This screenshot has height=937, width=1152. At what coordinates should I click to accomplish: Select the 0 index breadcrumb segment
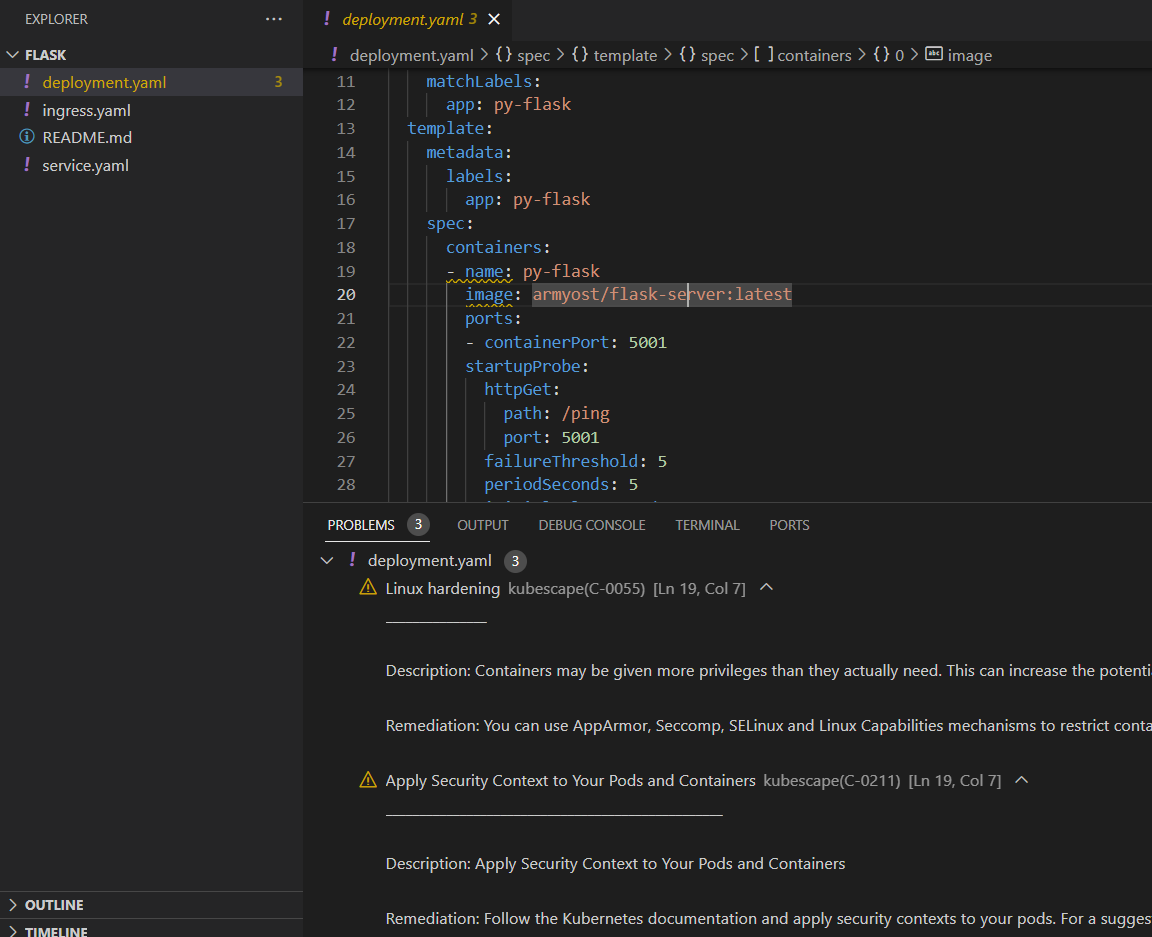[x=899, y=56]
